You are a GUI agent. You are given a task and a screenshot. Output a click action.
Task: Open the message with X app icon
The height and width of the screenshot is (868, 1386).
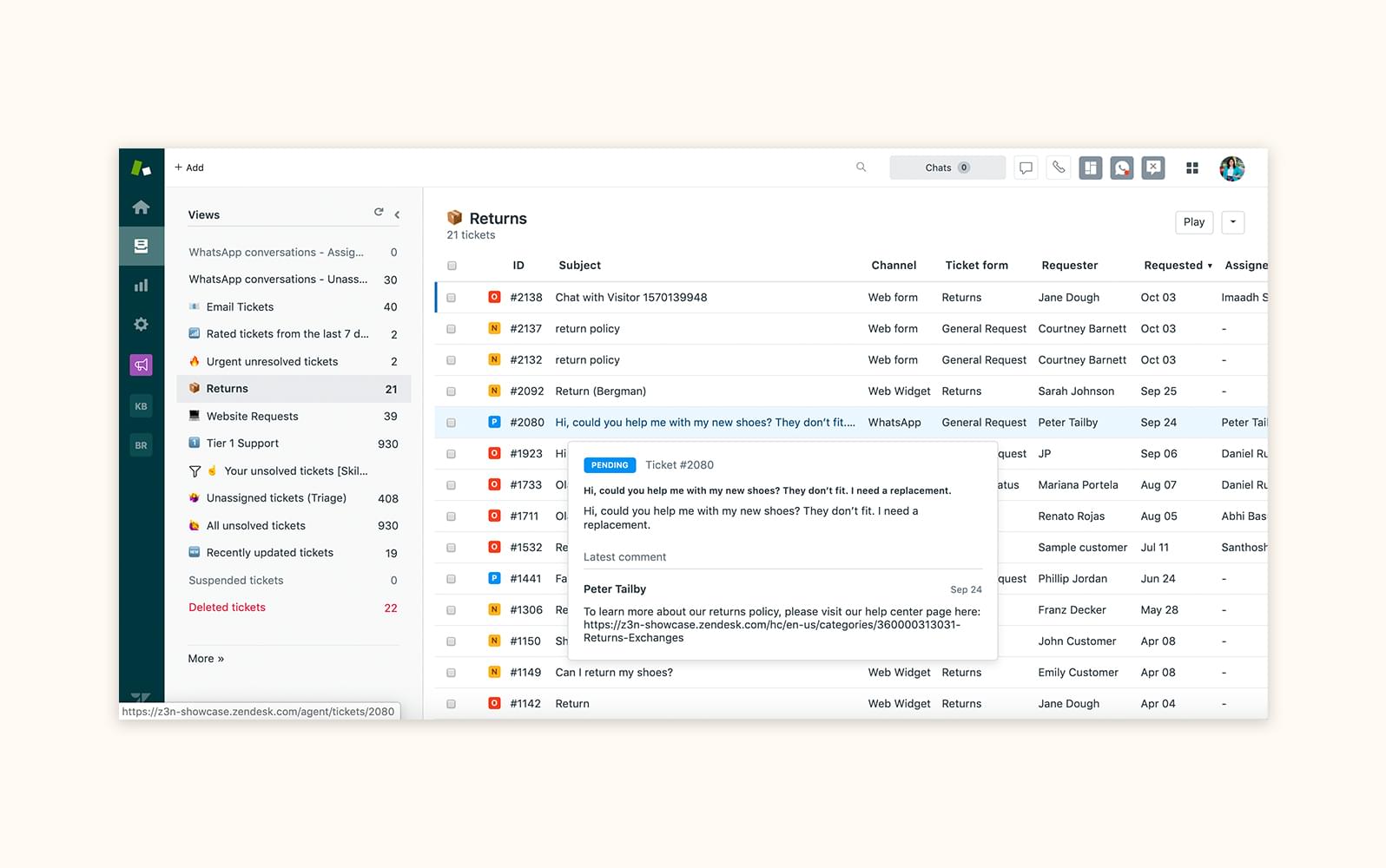point(1153,168)
